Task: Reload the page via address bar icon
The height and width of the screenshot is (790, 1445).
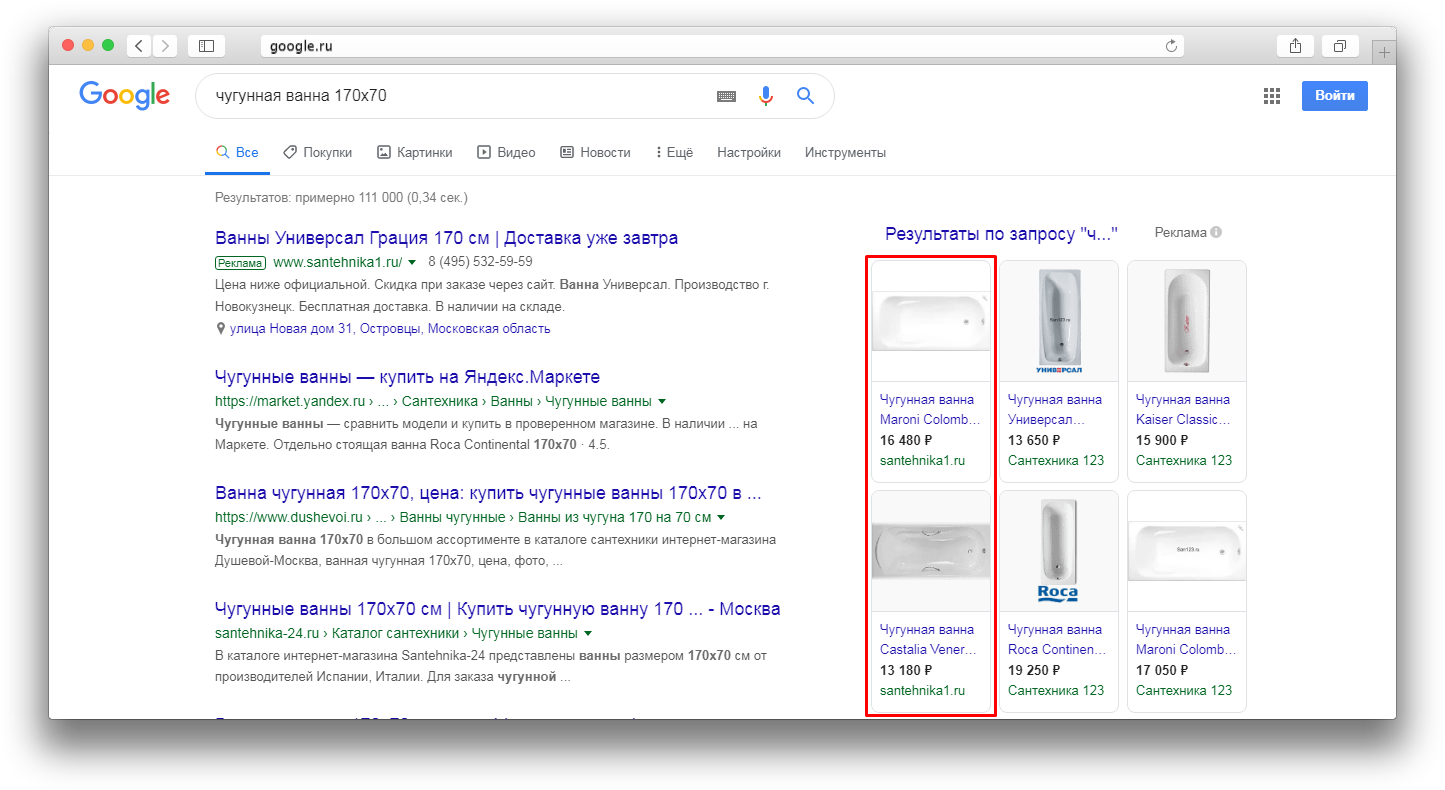Action: coord(1171,45)
